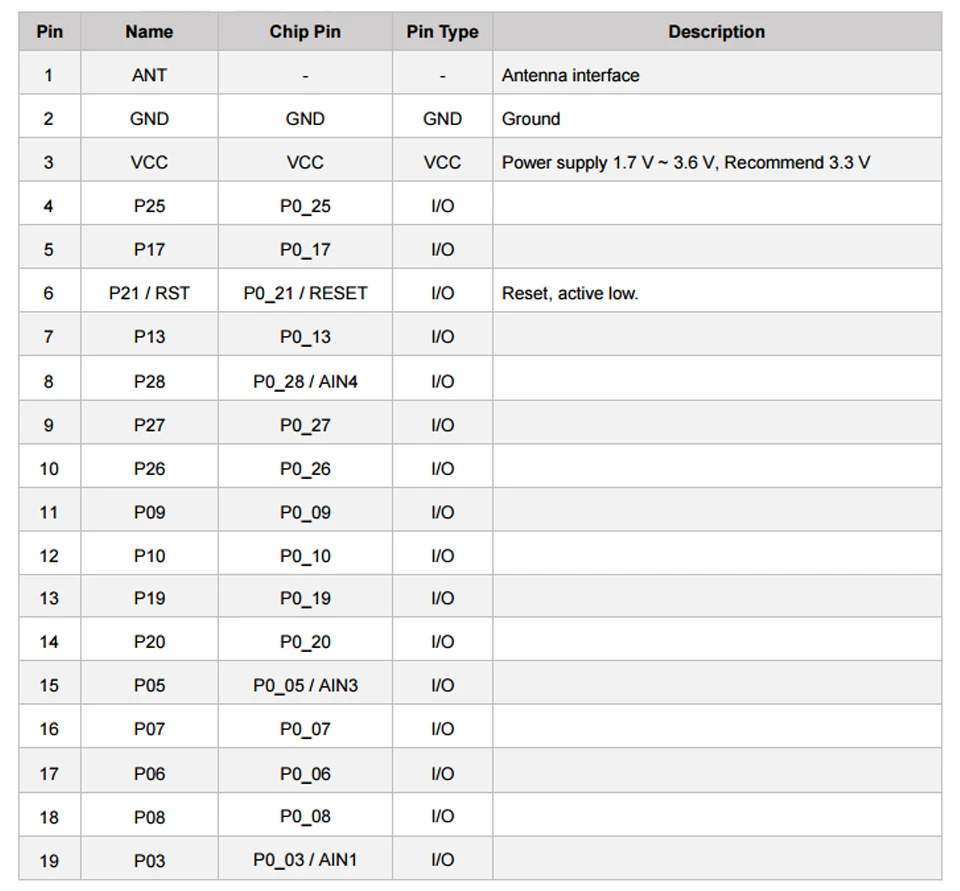Select the Chip Pin column header
The width and height of the screenshot is (960, 891).
point(305,32)
